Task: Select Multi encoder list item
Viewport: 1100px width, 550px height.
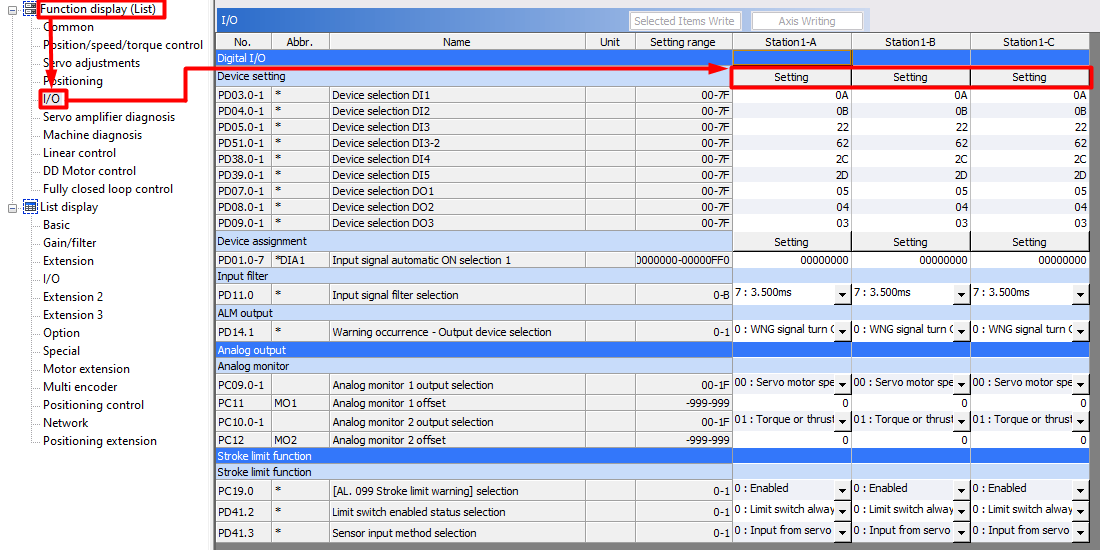Action: [x=80, y=387]
